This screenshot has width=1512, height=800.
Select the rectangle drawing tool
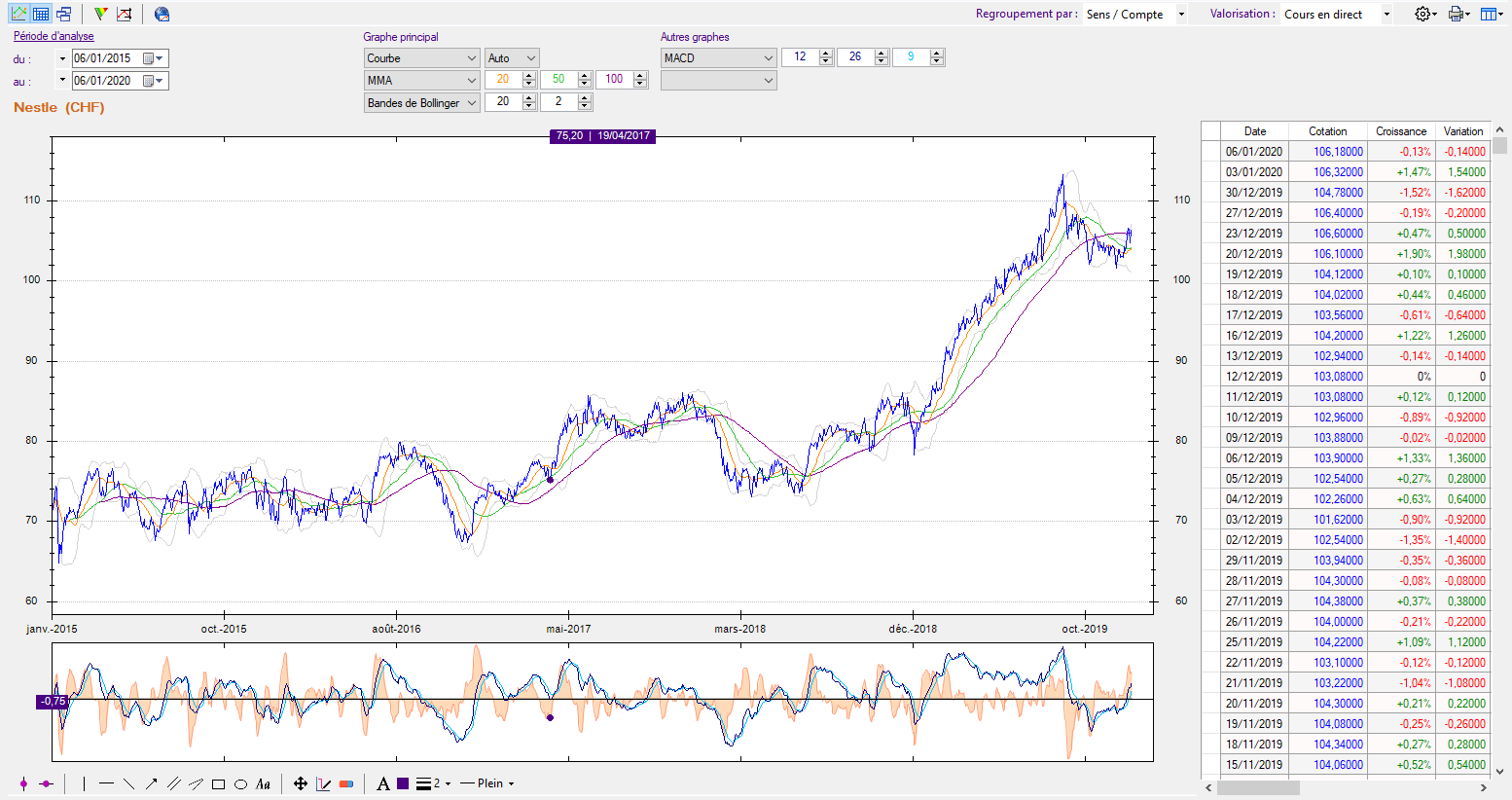(218, 783)
